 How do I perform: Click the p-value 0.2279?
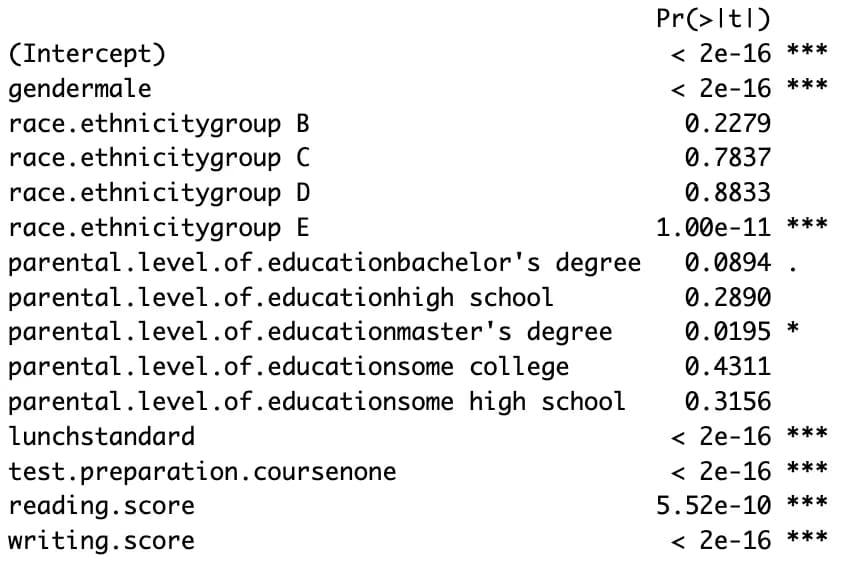pos(727,123)
